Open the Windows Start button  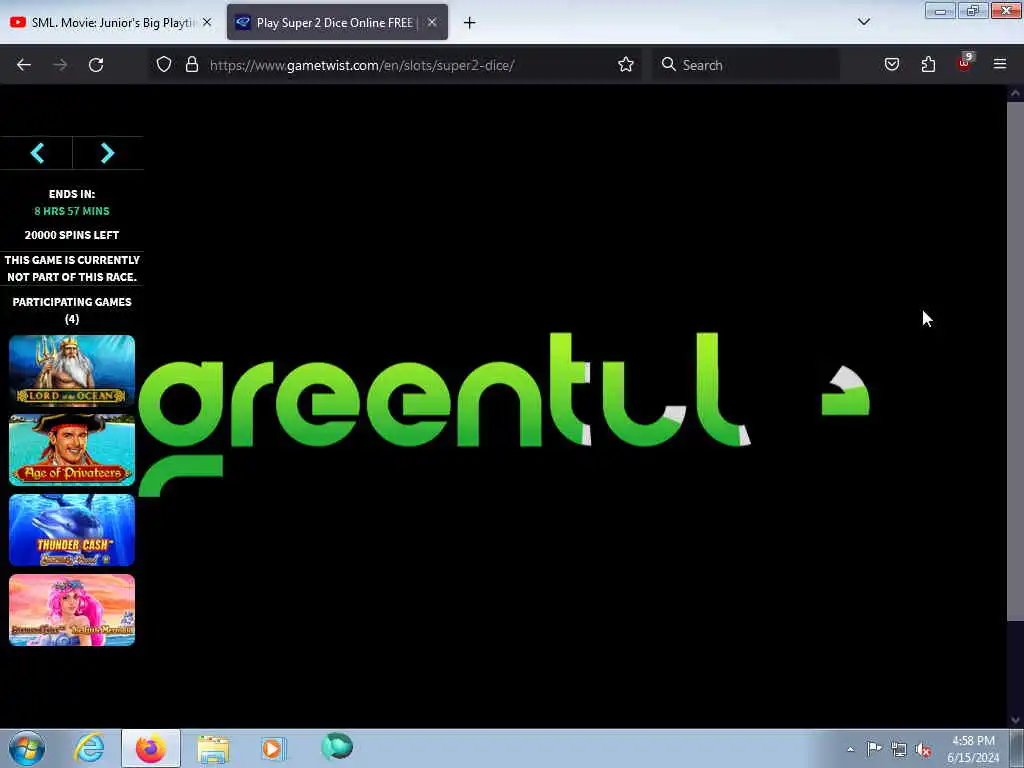point(27,748)
